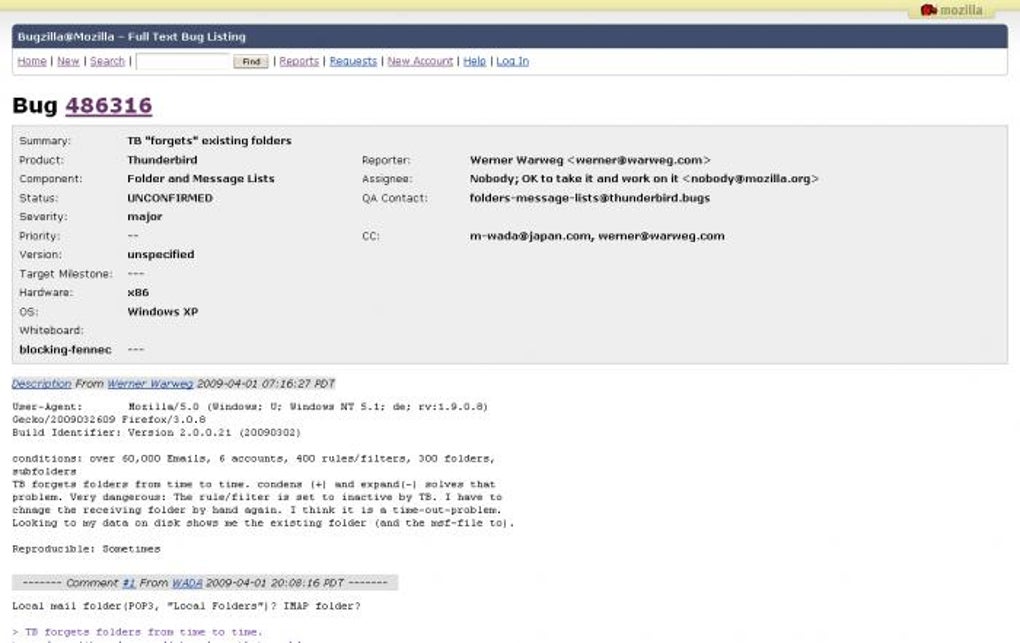Select the 'Whiteboard:' field label

pos(51,331)
